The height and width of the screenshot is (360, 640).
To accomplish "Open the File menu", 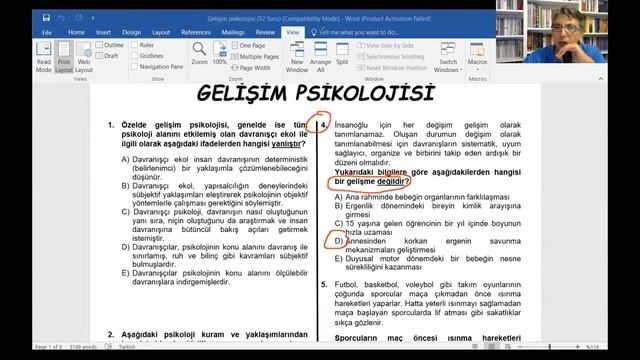I will point(47,32).
